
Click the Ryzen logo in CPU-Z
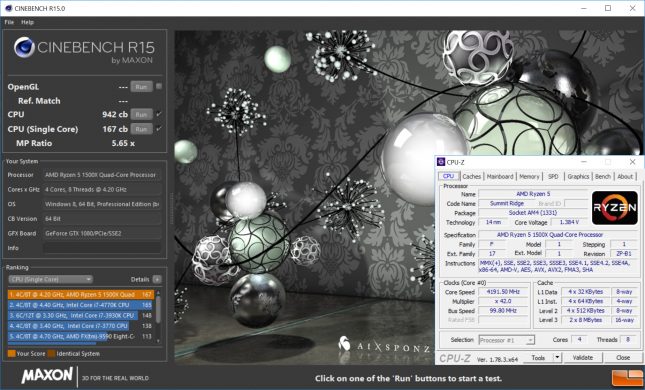pos(615,208)
